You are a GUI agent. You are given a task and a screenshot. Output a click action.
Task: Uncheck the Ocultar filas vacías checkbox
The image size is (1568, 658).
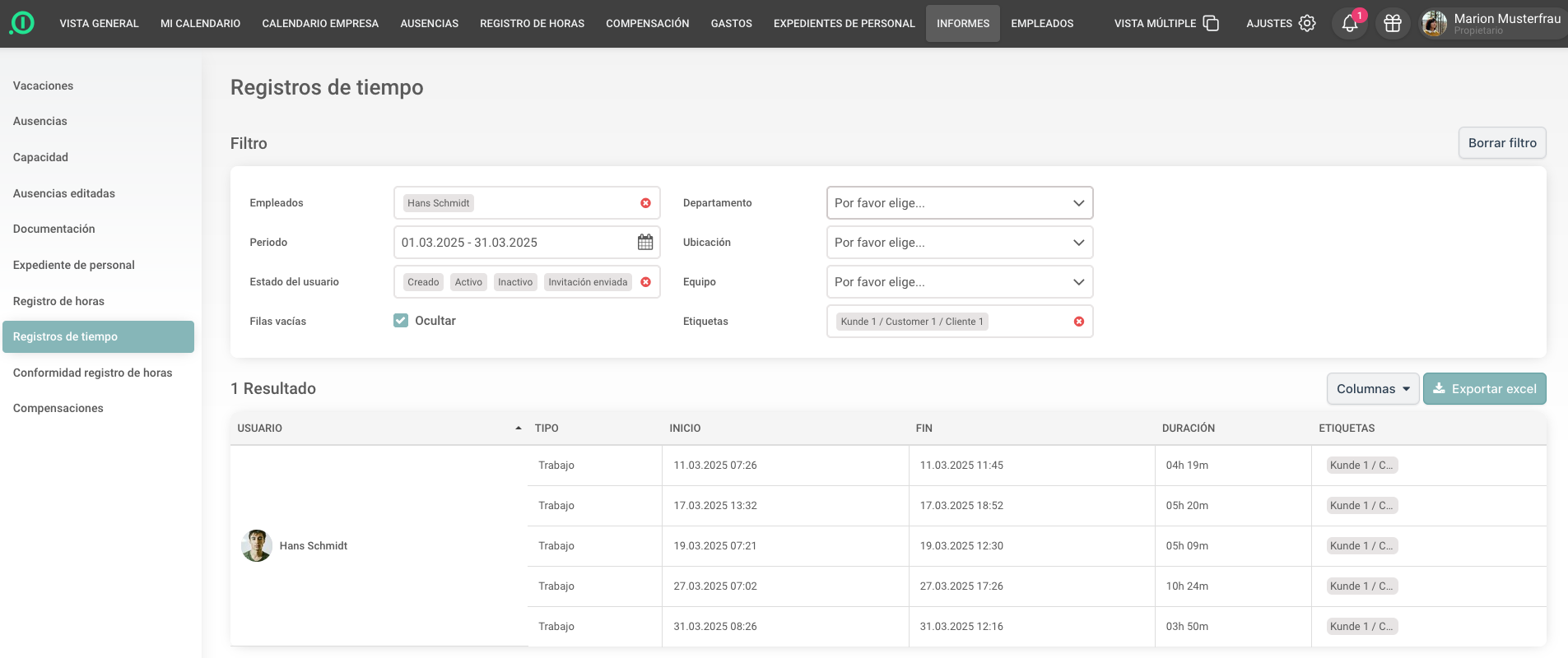[x=401, y=321]
